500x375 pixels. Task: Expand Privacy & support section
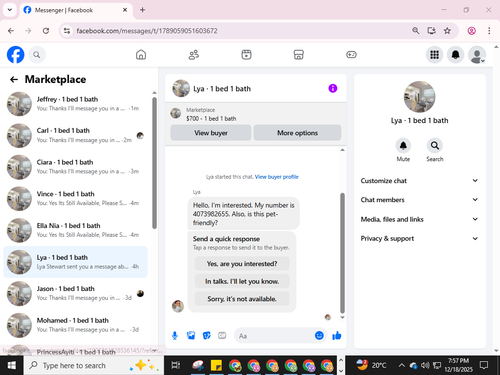pyautogui.click(x=419, y=238)
